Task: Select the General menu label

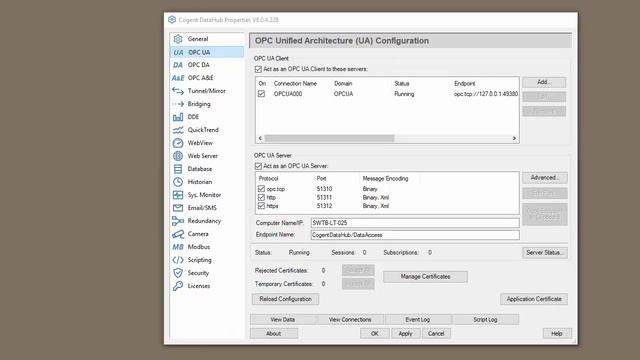Action: [x=198, y=39]
